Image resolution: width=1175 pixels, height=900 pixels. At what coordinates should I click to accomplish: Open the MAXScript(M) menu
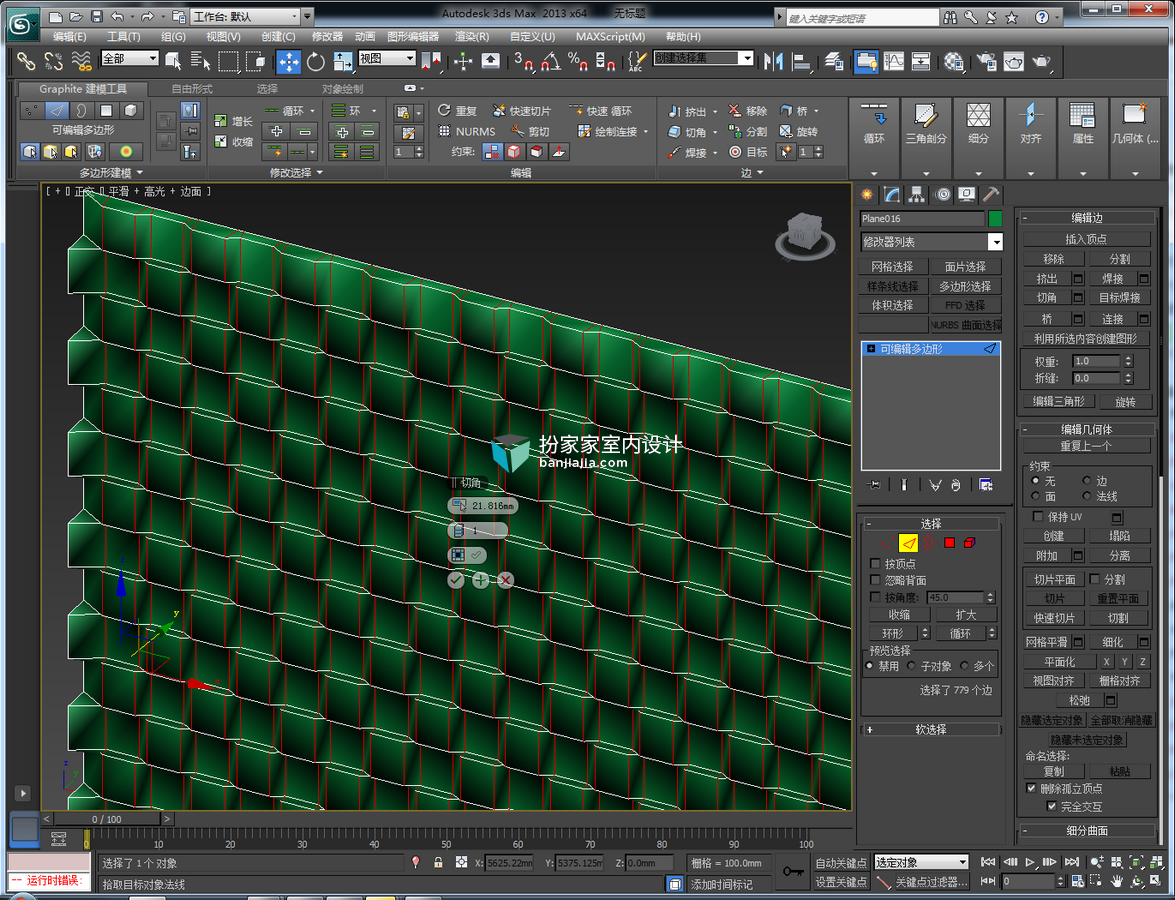tap(610, 37)
